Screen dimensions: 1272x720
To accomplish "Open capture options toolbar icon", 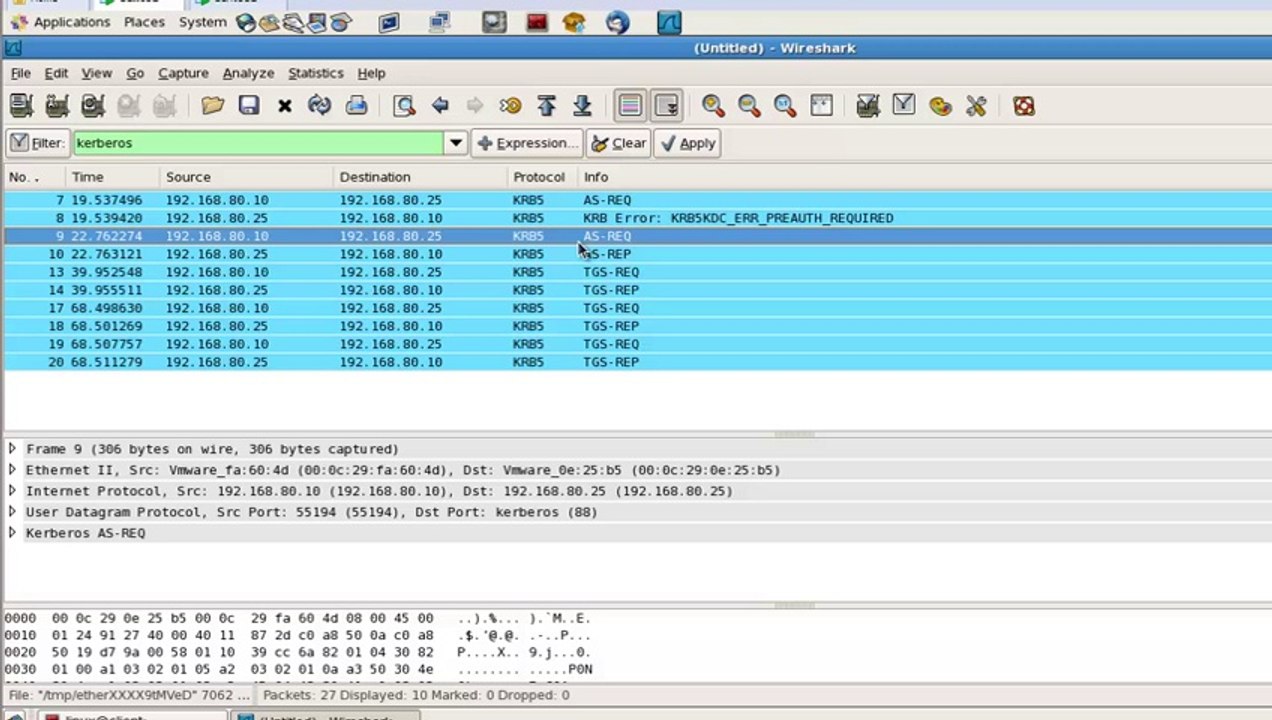I will pos(57,106).
